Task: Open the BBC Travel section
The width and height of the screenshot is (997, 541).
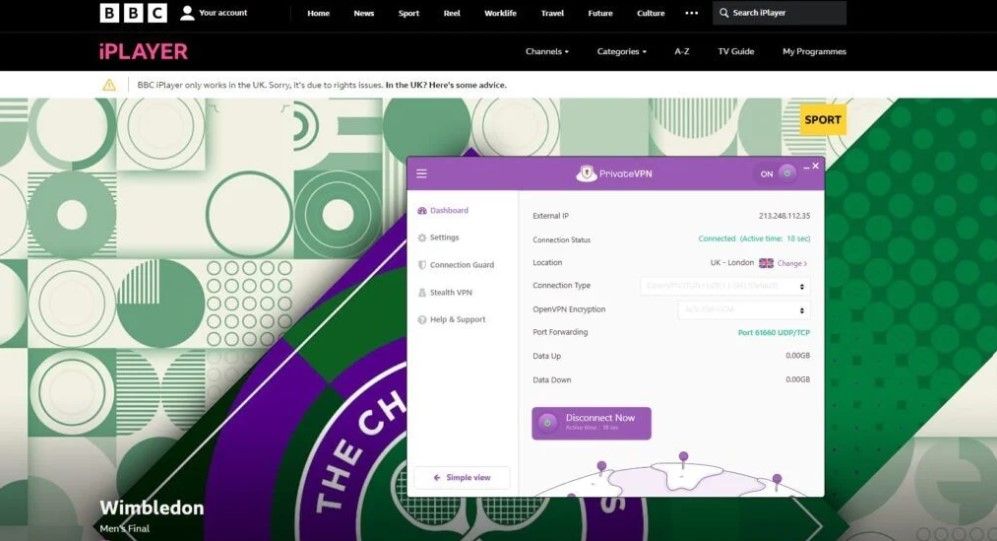Action: [x=553, y=13]
